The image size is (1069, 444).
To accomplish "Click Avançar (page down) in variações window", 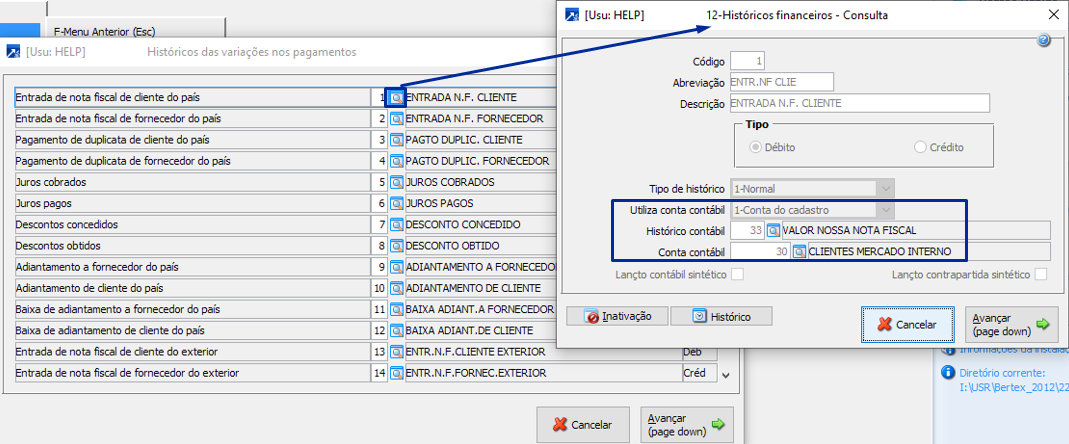I will (x=687, y=425).
